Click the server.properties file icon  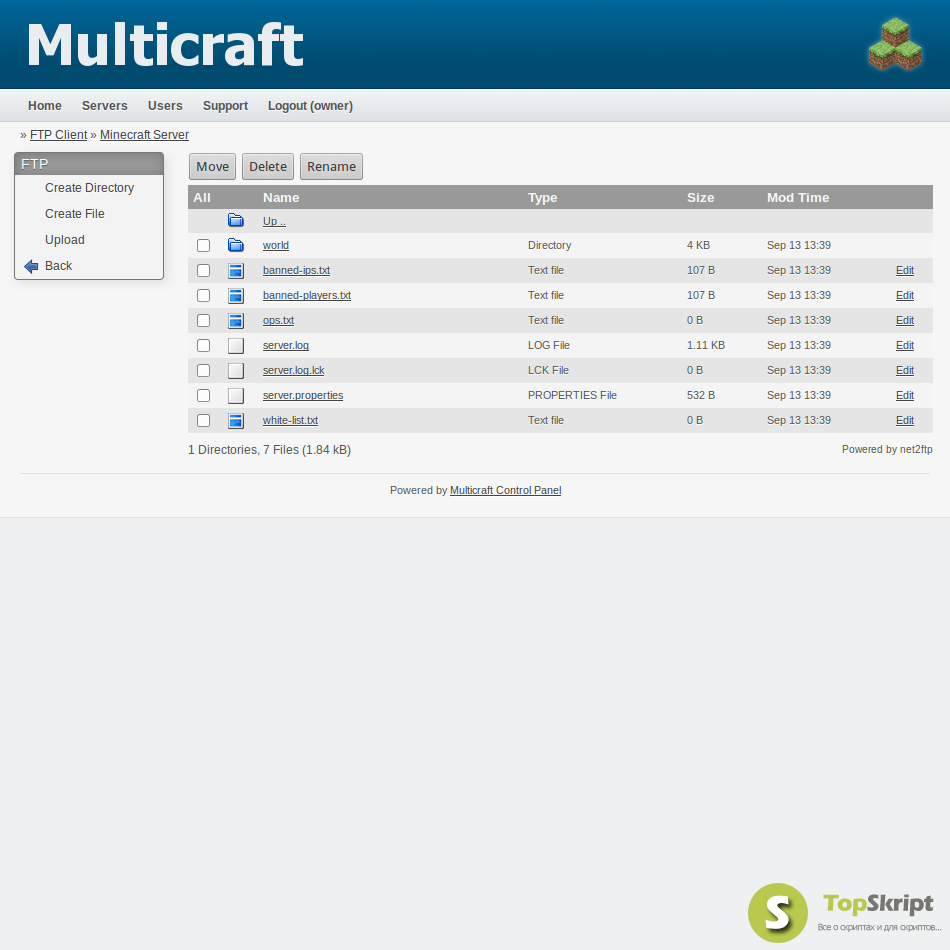(236, 395)
